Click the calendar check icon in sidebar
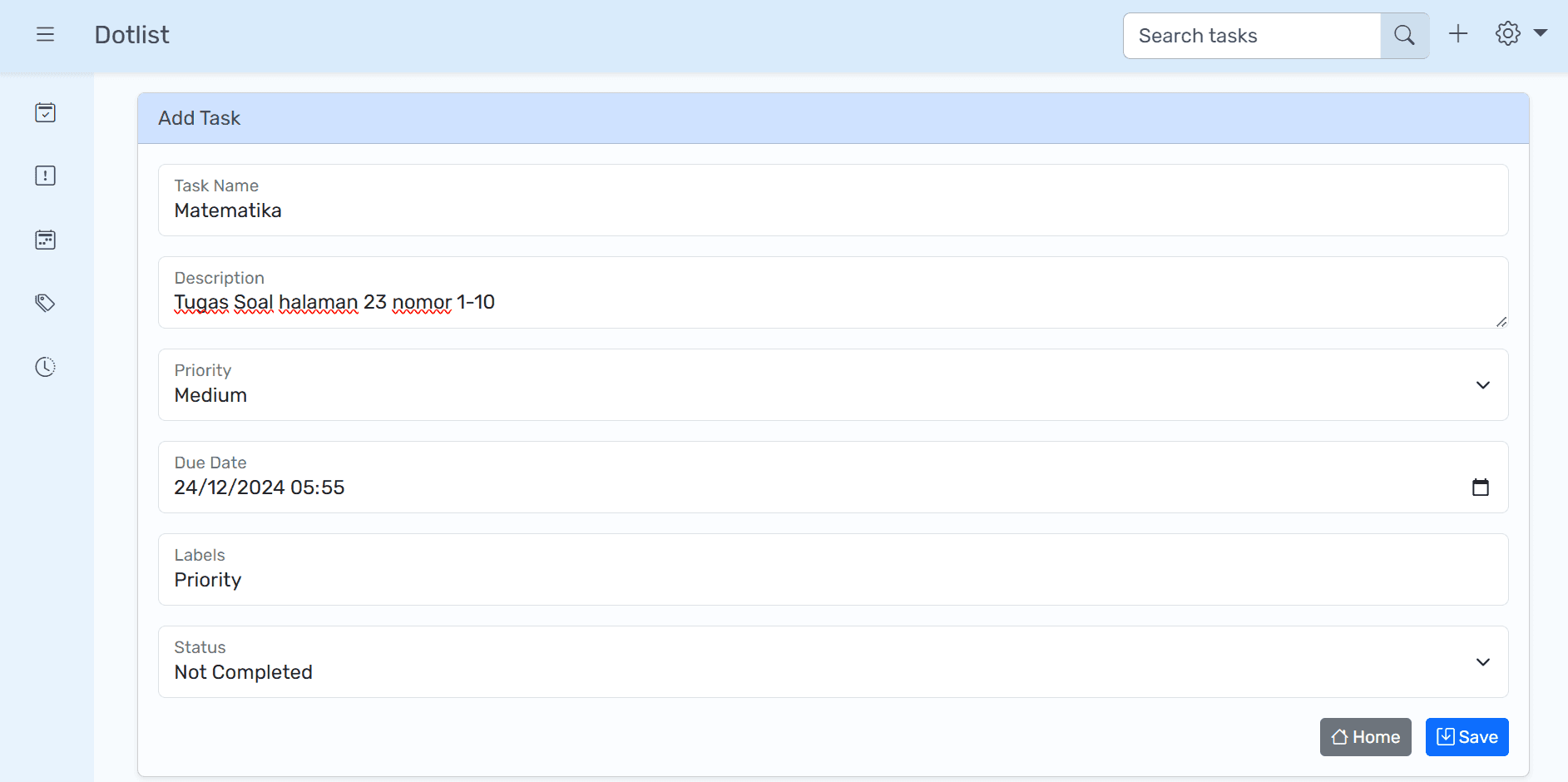The height and width of the screenshot is (782, 1568). 45,112
